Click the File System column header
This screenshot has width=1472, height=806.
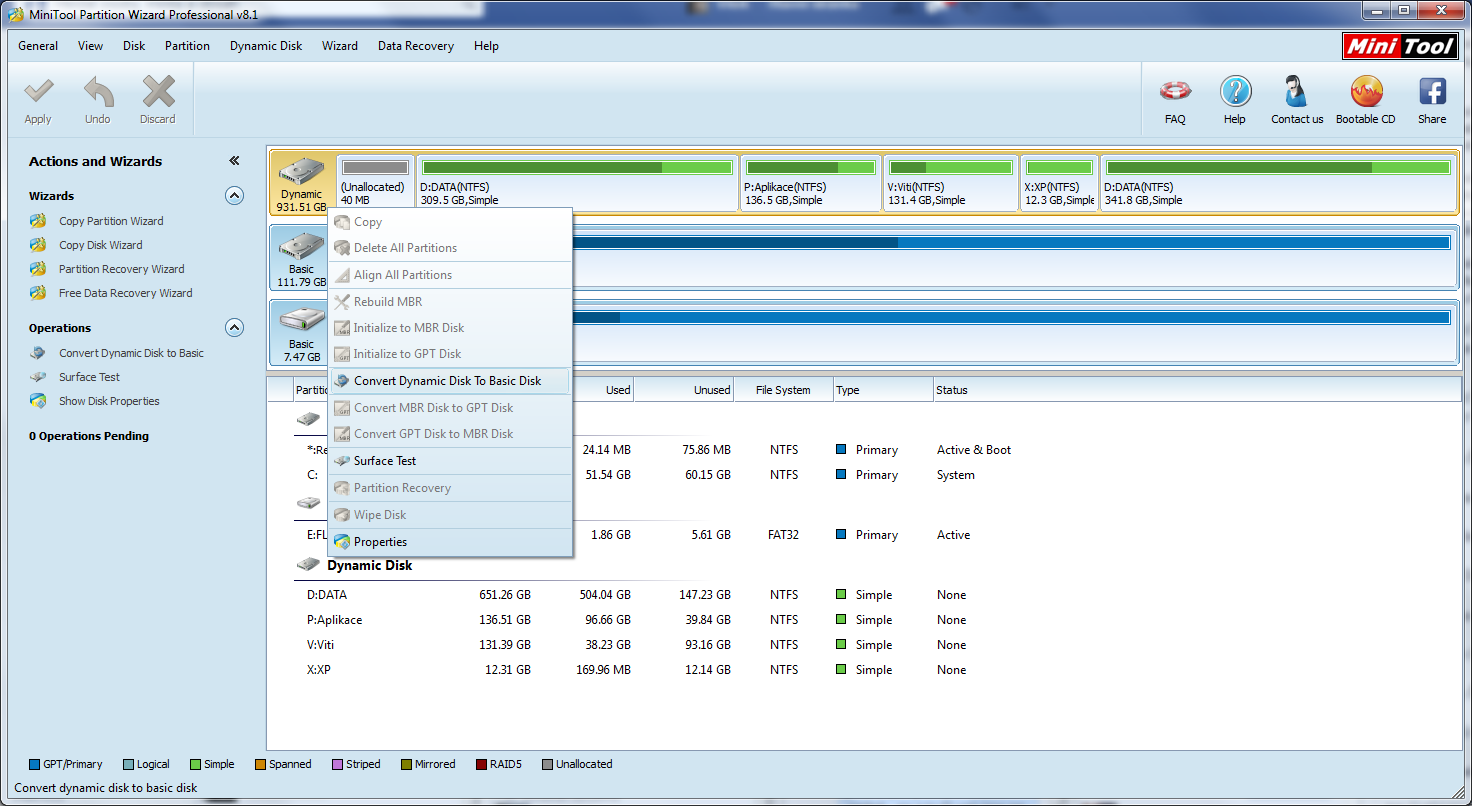(x=783, y=390)
